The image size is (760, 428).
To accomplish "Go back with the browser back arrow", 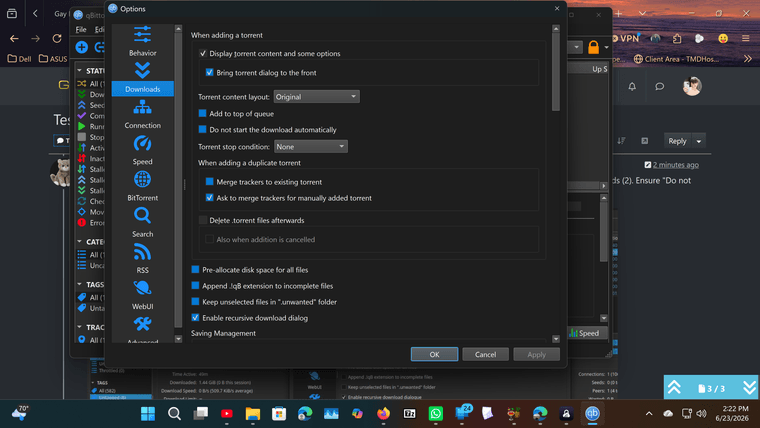I will coord(14,38).
